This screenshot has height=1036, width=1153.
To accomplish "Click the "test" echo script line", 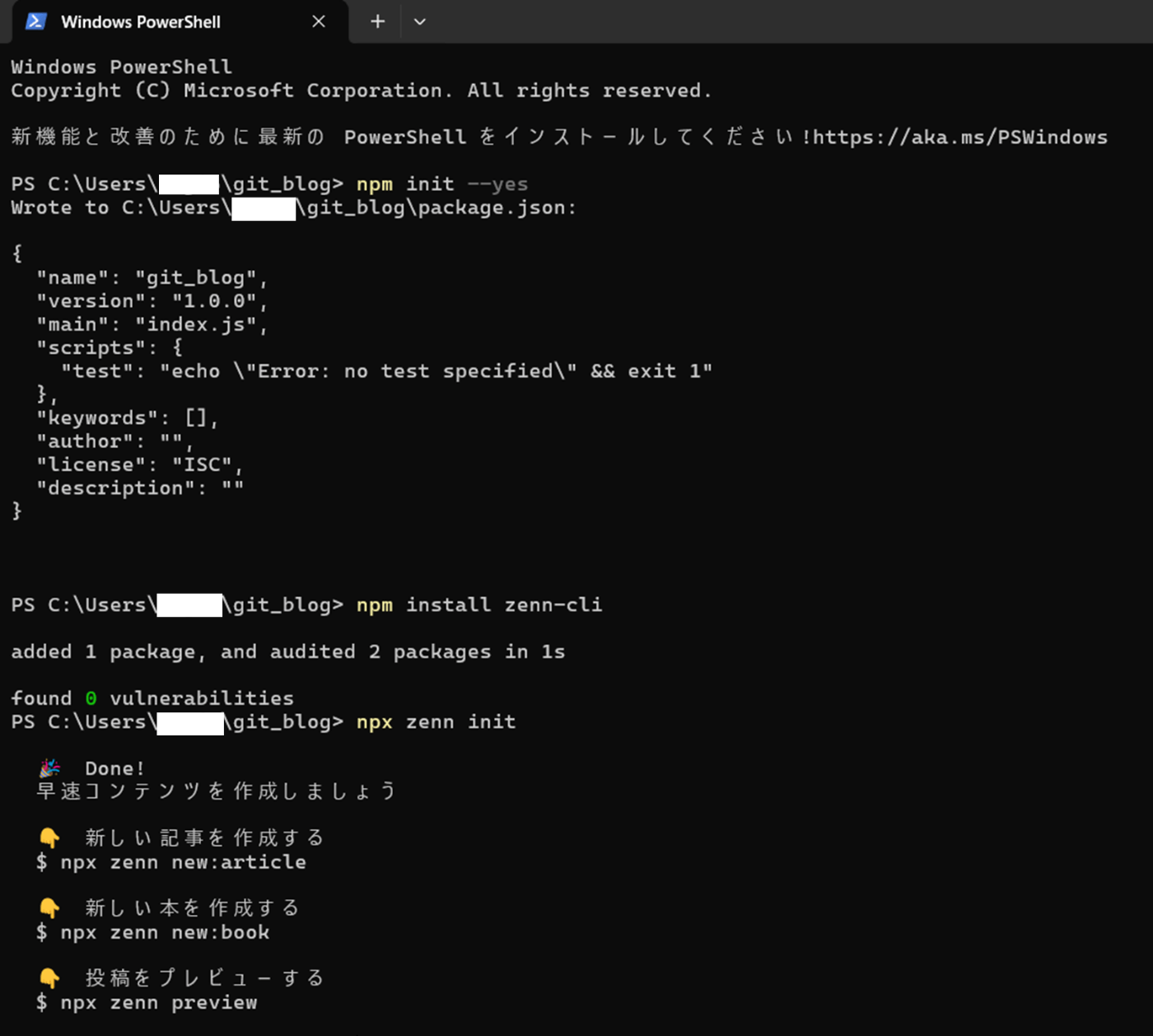I will point(386,371).
